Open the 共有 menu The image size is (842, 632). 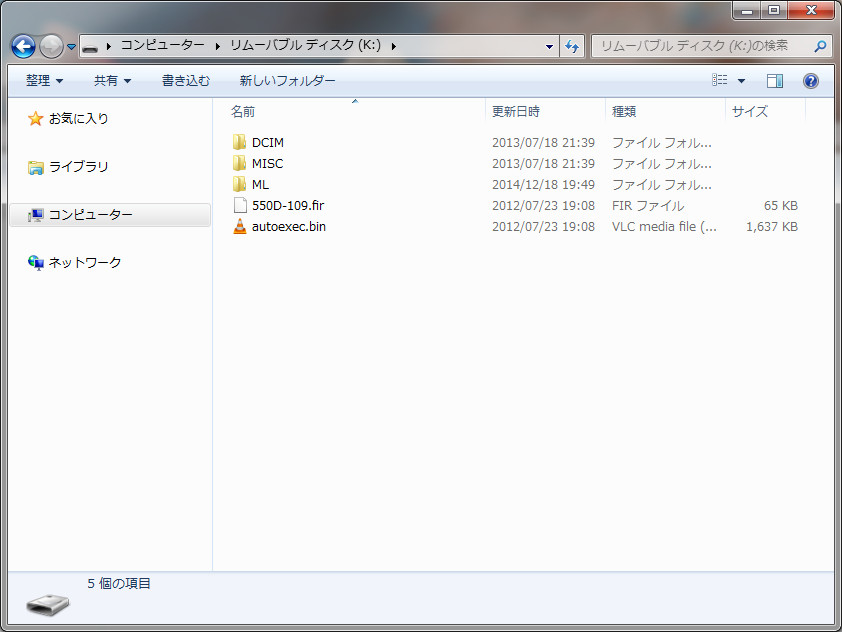point(112,81)
